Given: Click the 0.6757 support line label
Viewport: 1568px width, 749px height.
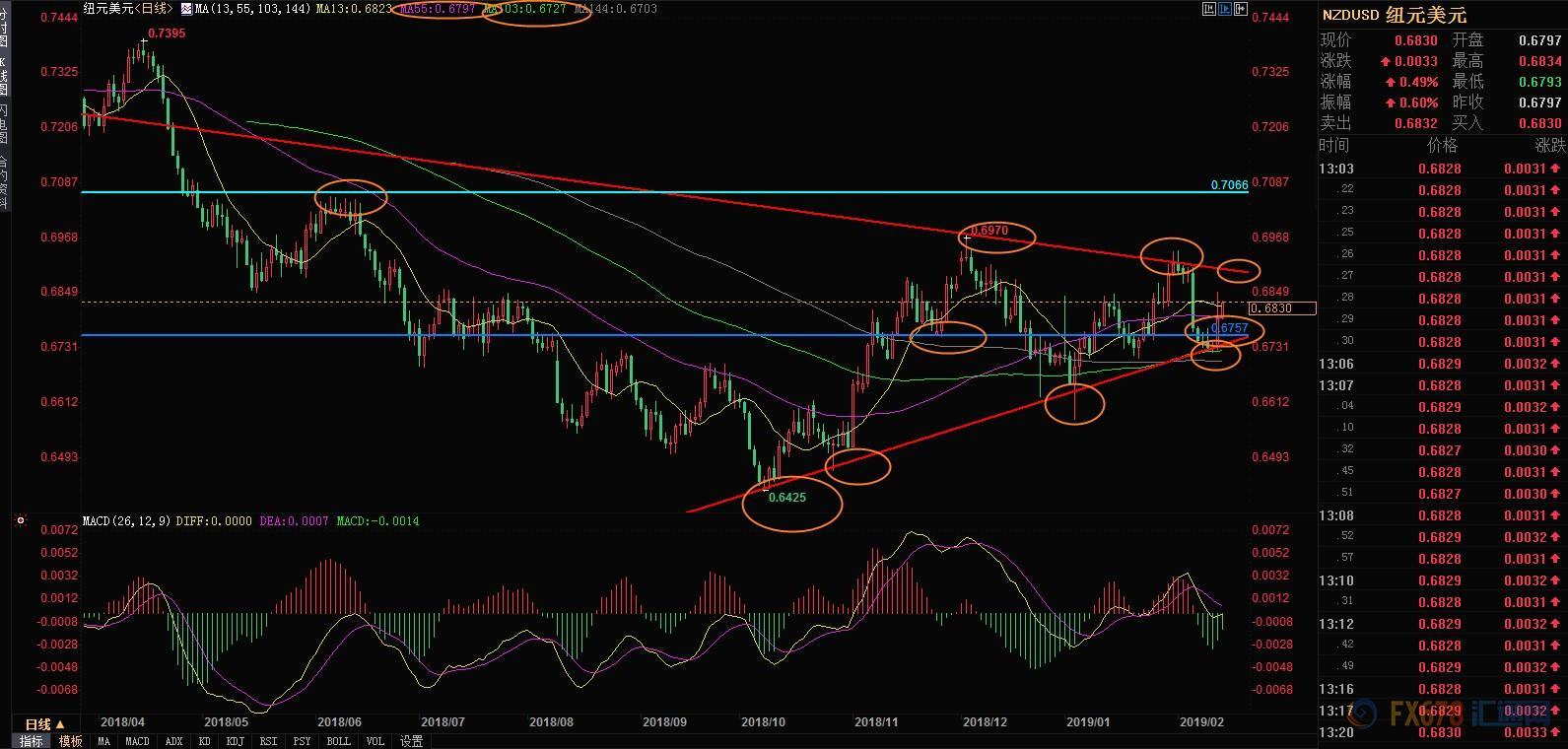Looking at the screenshot, I should [1229, 328].
